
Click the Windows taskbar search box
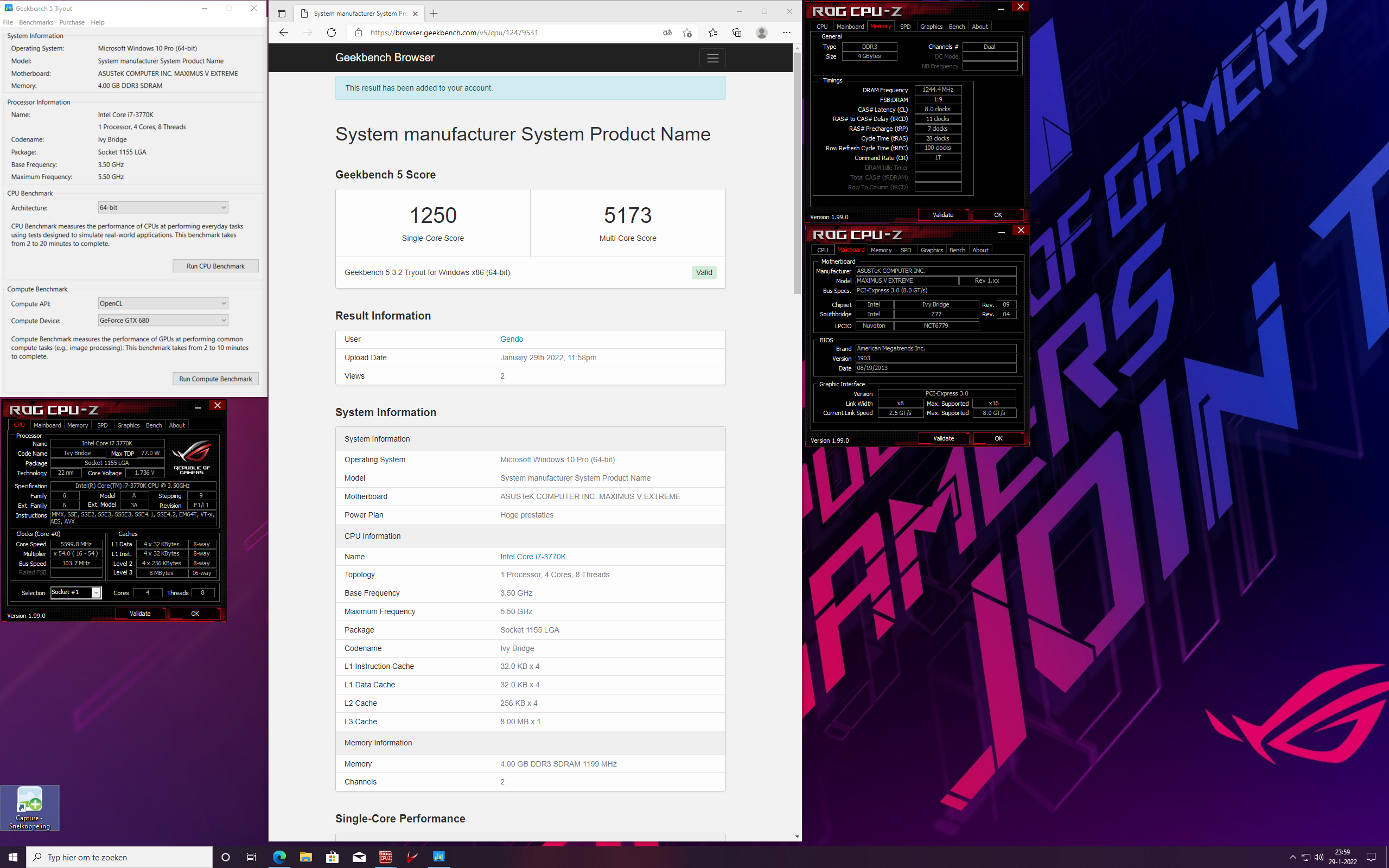119,857
